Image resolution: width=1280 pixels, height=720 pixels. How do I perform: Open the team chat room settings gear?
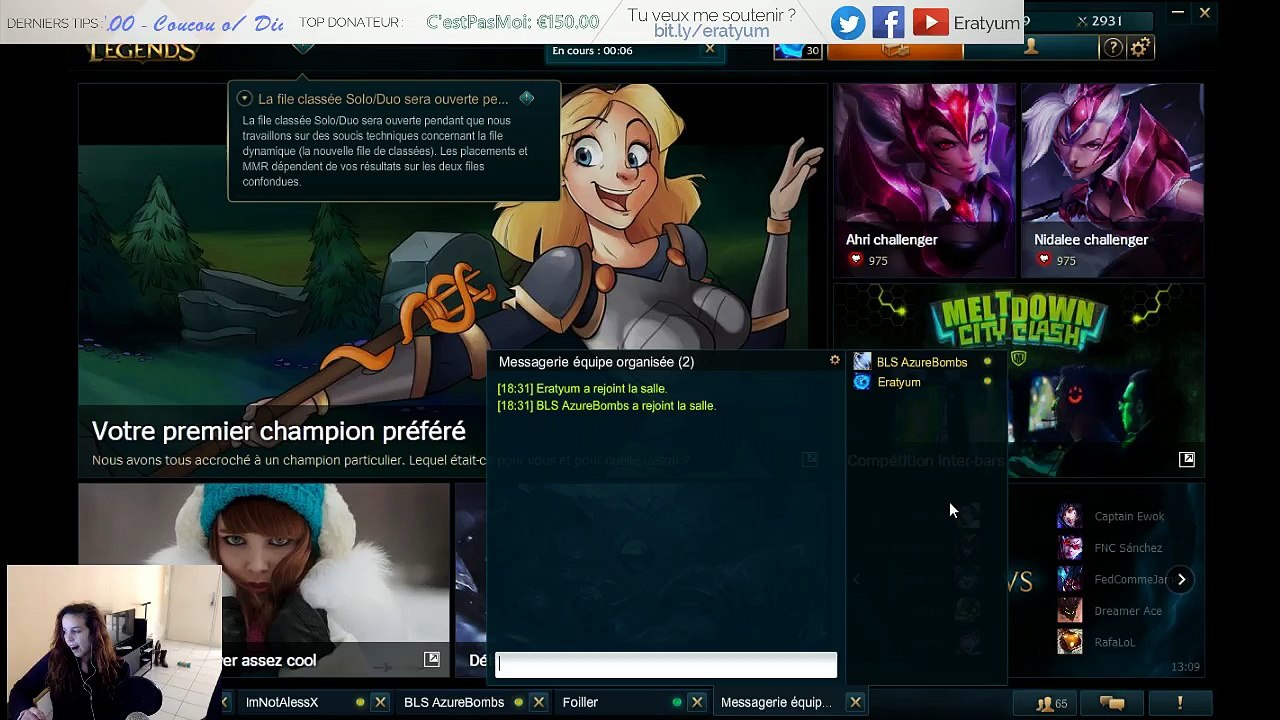[835, 360]
